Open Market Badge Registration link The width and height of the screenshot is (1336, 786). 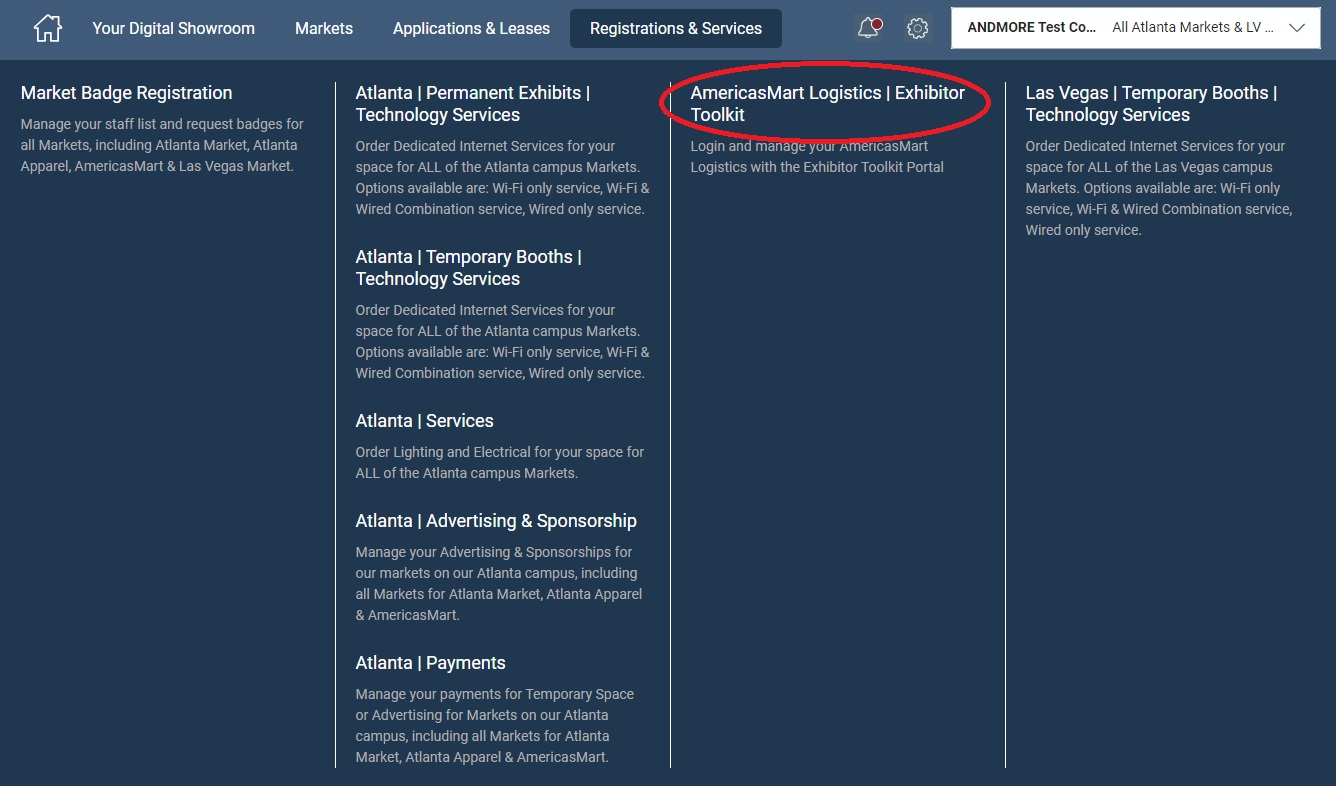pos(127,93)
